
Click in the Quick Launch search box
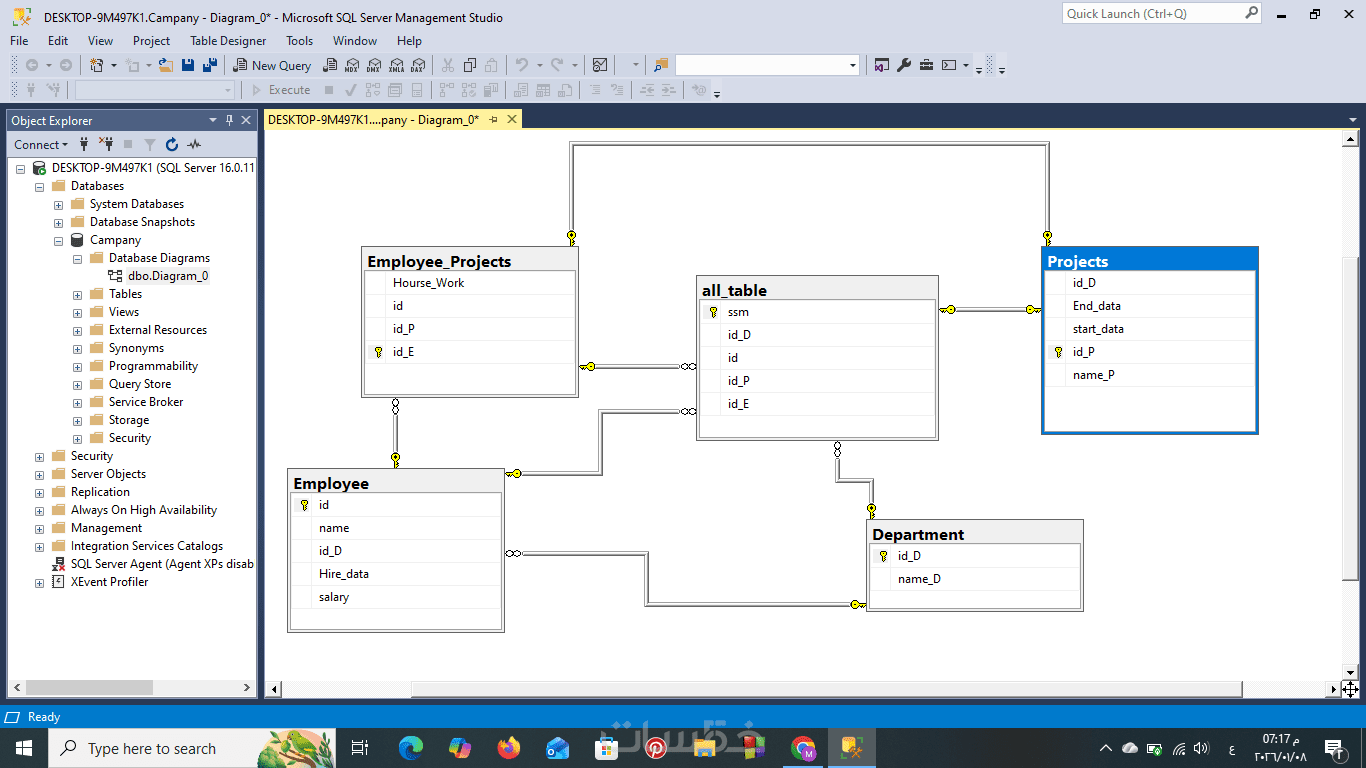[1152, 14]
